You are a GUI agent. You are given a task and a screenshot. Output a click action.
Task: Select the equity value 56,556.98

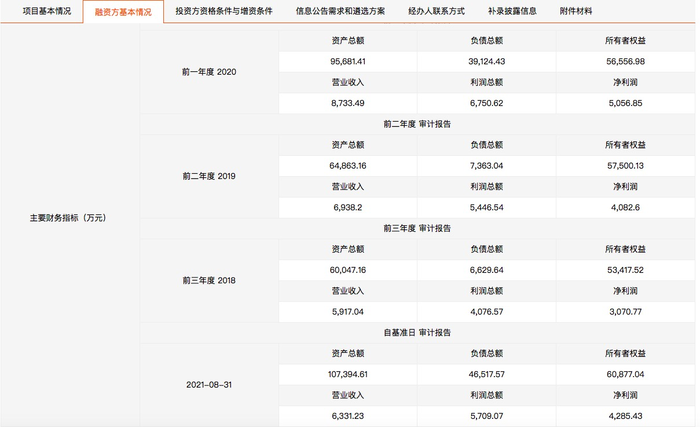coord(625,62)
